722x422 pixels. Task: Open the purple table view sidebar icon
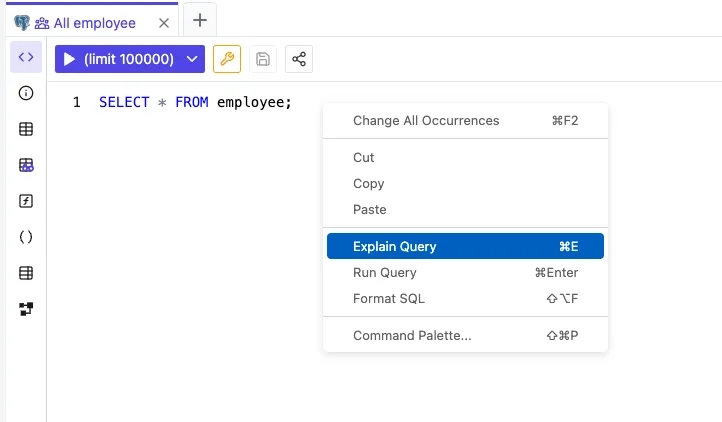tap(26, 165)
